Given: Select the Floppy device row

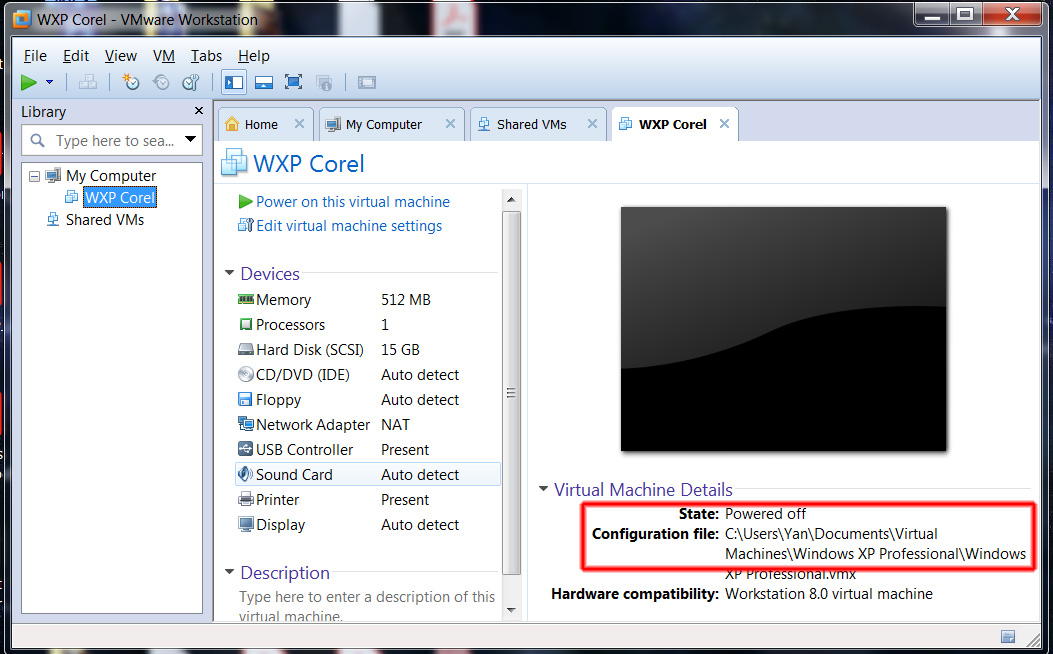Looking at the screenshot, I should [367, 400].
